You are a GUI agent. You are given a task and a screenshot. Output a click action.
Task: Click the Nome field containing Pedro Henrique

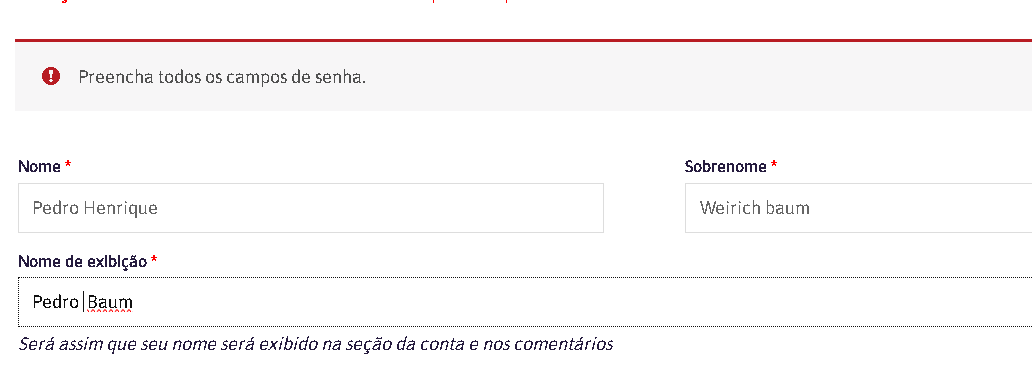pos(311,208)
